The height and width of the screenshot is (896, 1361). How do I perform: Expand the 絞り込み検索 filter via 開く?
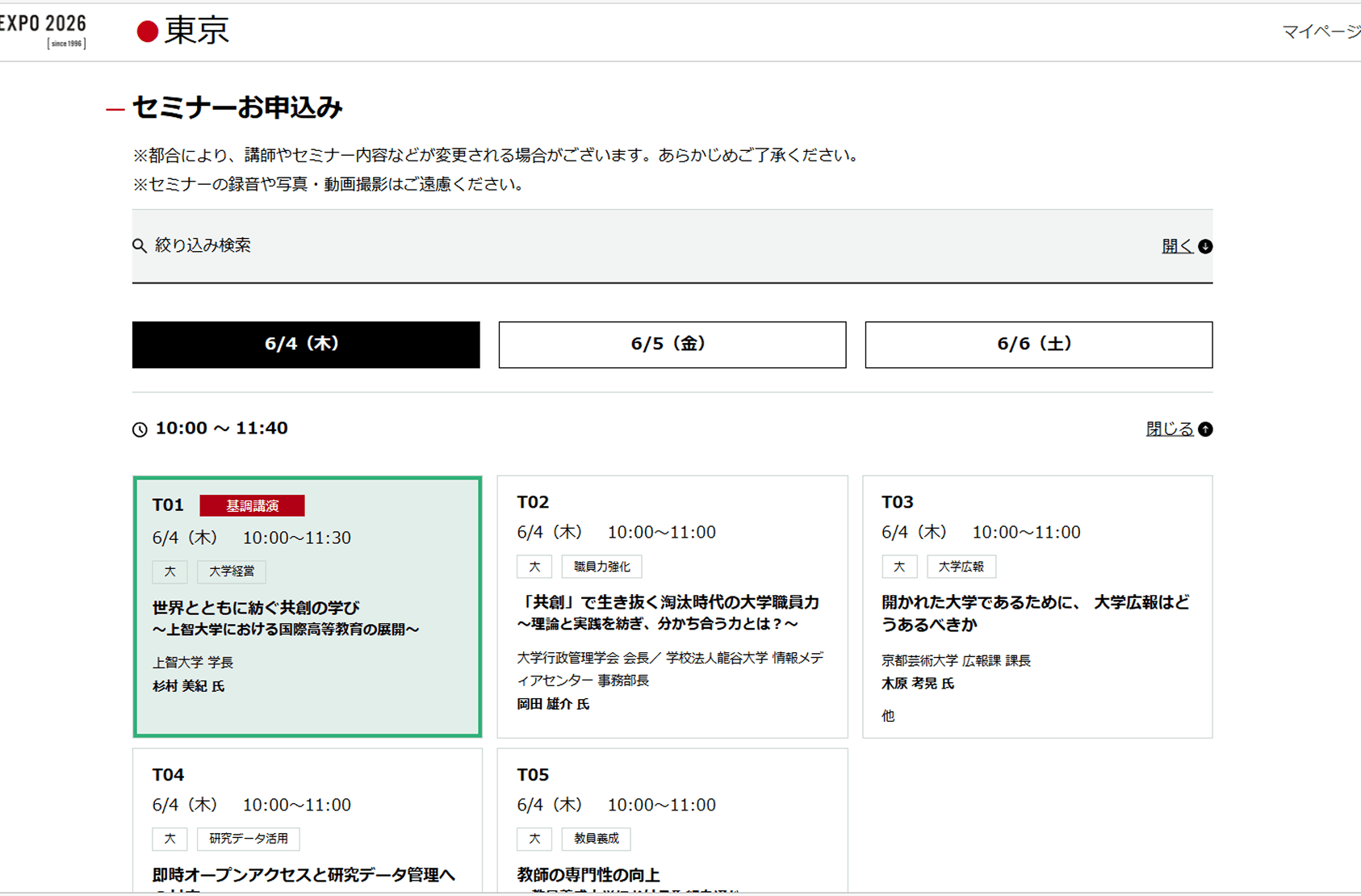[1177, 247]
